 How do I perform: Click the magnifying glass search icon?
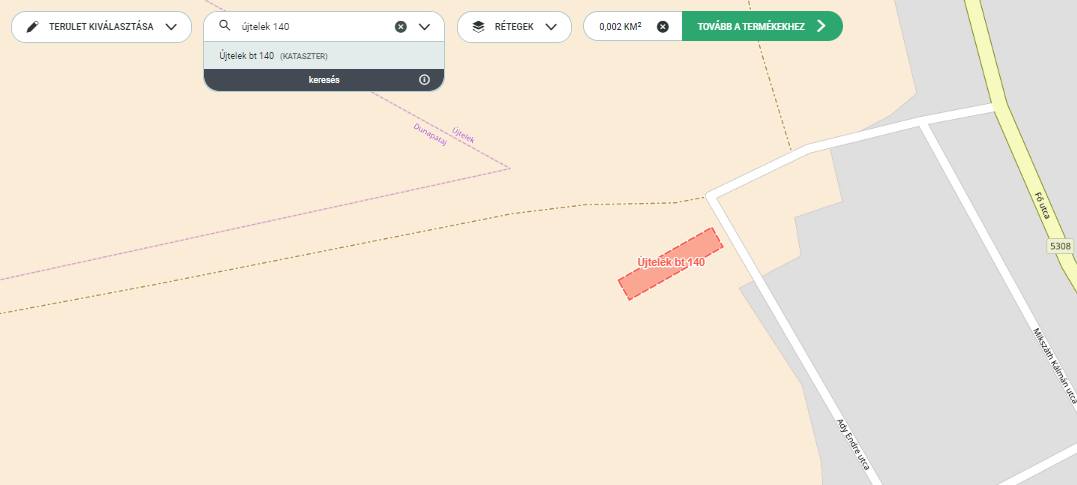tap(225, 27)
